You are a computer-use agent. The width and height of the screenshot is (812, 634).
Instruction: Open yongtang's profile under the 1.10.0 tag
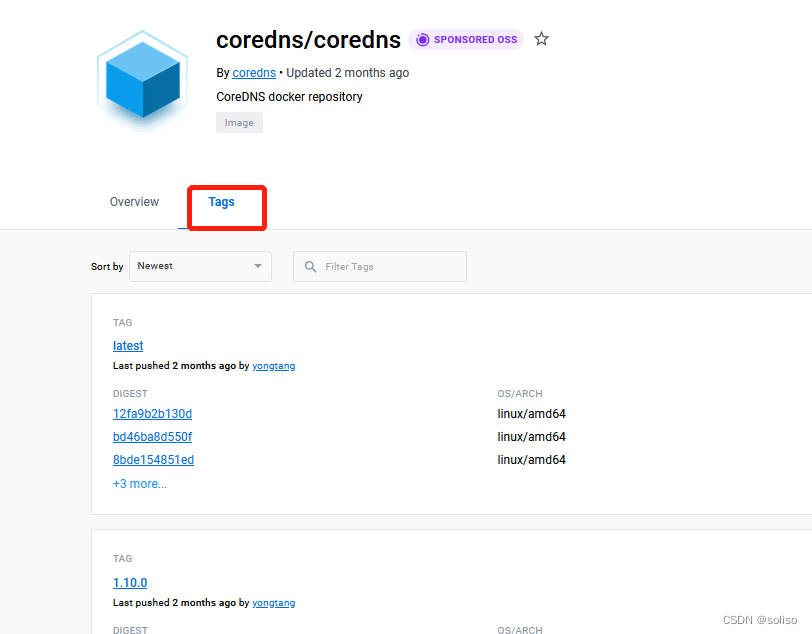[x=274, y=602]
